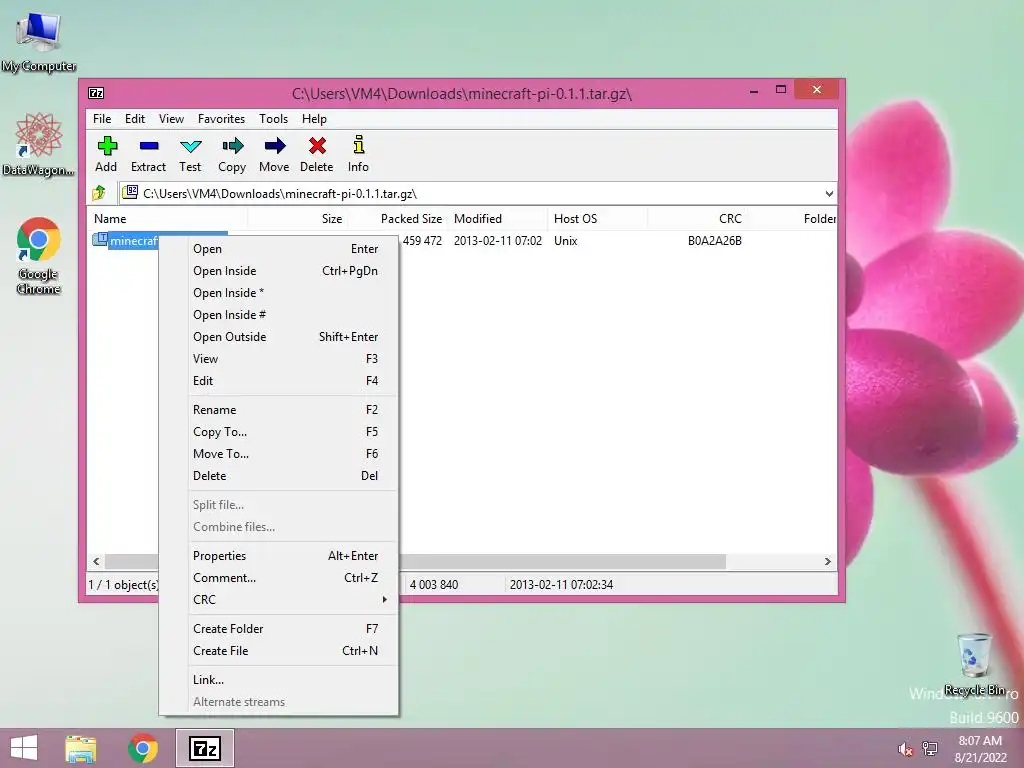1024x768 pixels.
Task: Sort by Modified column header
Action: tap(497, 219)
